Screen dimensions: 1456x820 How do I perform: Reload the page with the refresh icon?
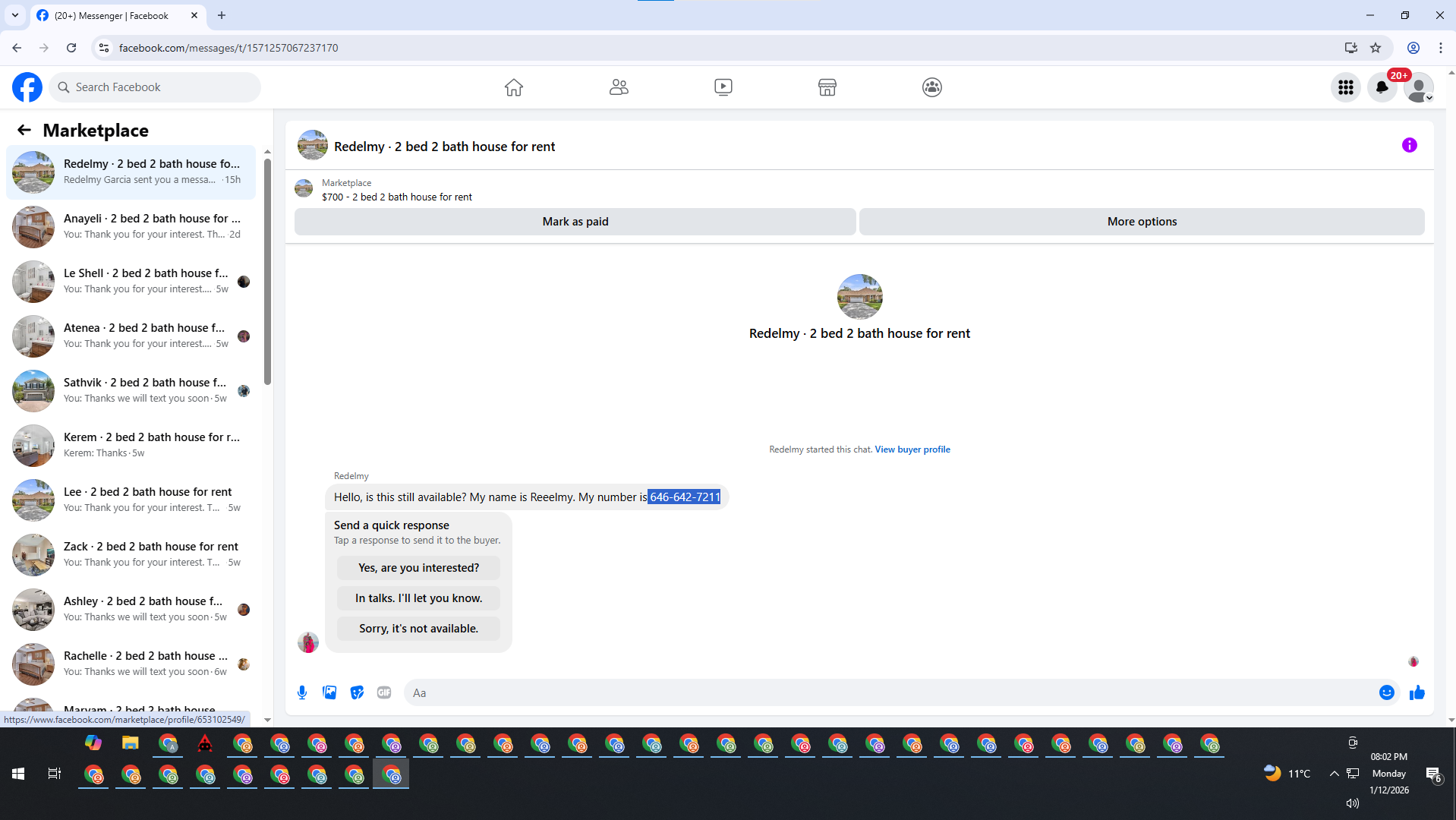pyautogui.click(x=71, y=48)
